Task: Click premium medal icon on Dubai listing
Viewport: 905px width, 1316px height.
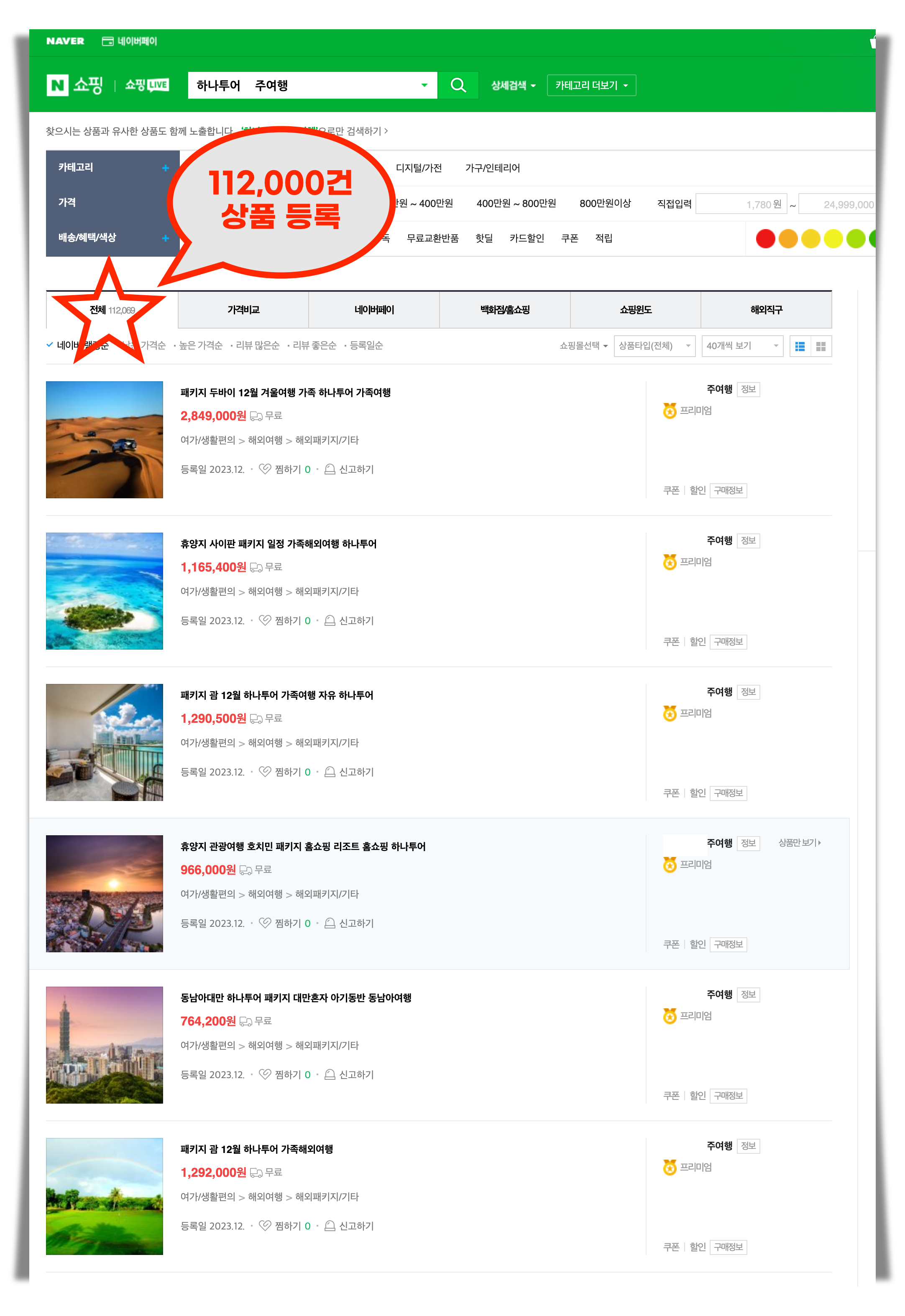Action: (x=670, y=411)
